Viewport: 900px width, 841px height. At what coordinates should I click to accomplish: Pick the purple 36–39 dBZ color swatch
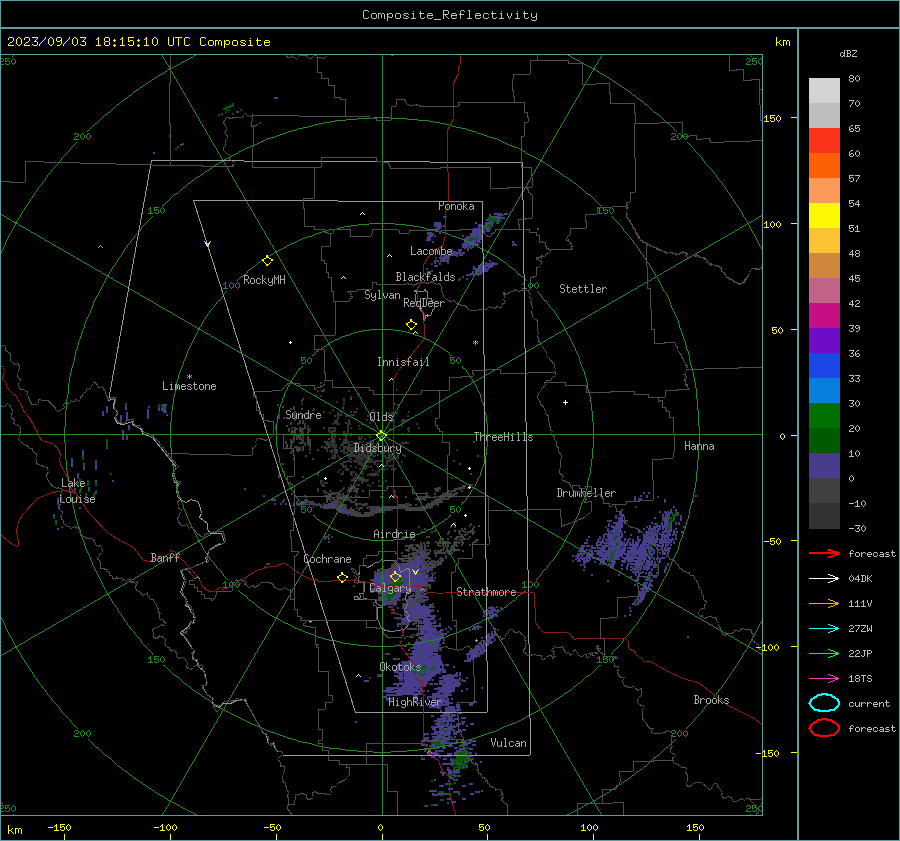[x=824, y=340]
